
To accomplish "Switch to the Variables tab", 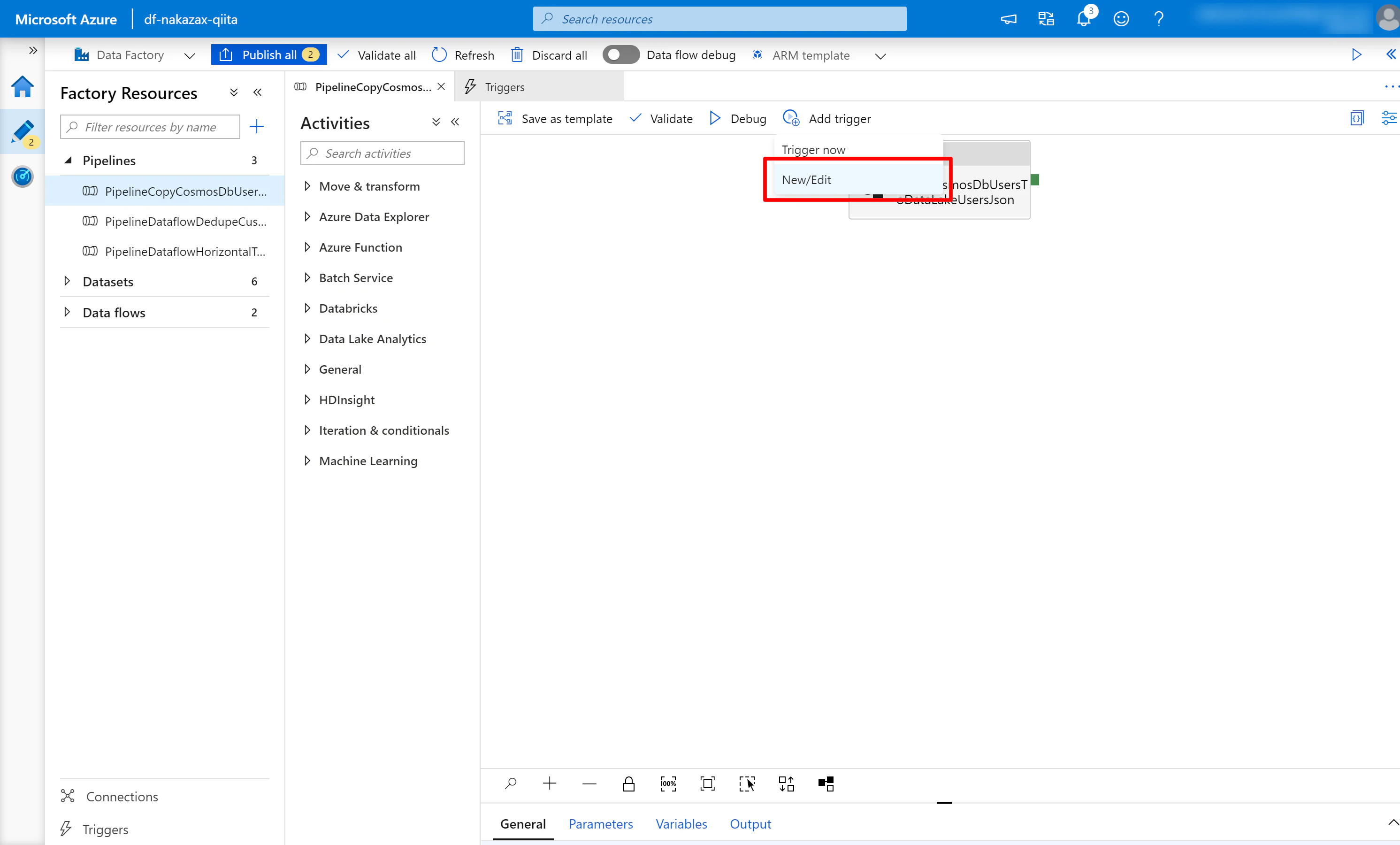I will (681, 824).
